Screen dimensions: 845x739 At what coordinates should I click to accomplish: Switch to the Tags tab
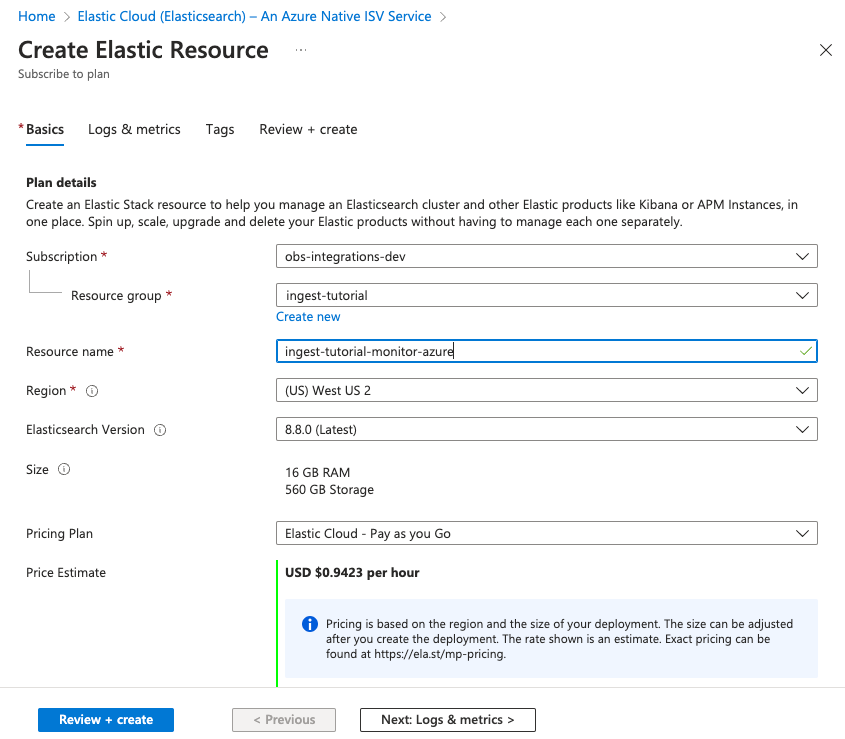219,129
